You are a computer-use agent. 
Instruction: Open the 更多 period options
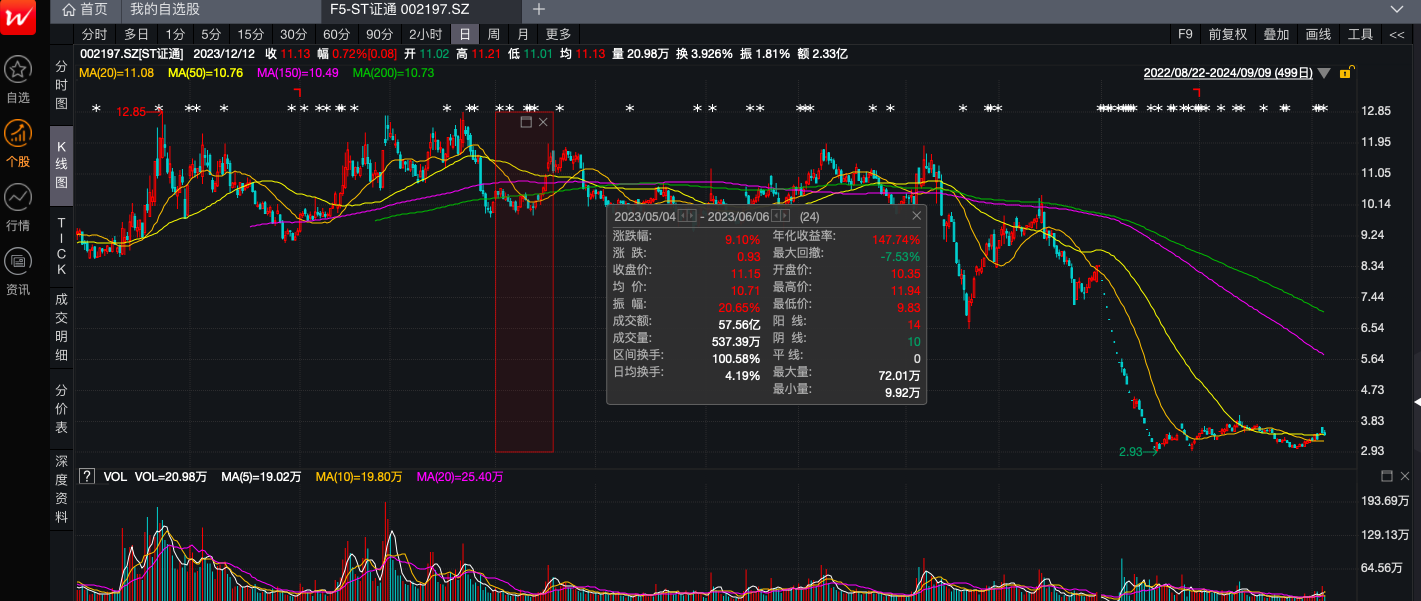558,34
